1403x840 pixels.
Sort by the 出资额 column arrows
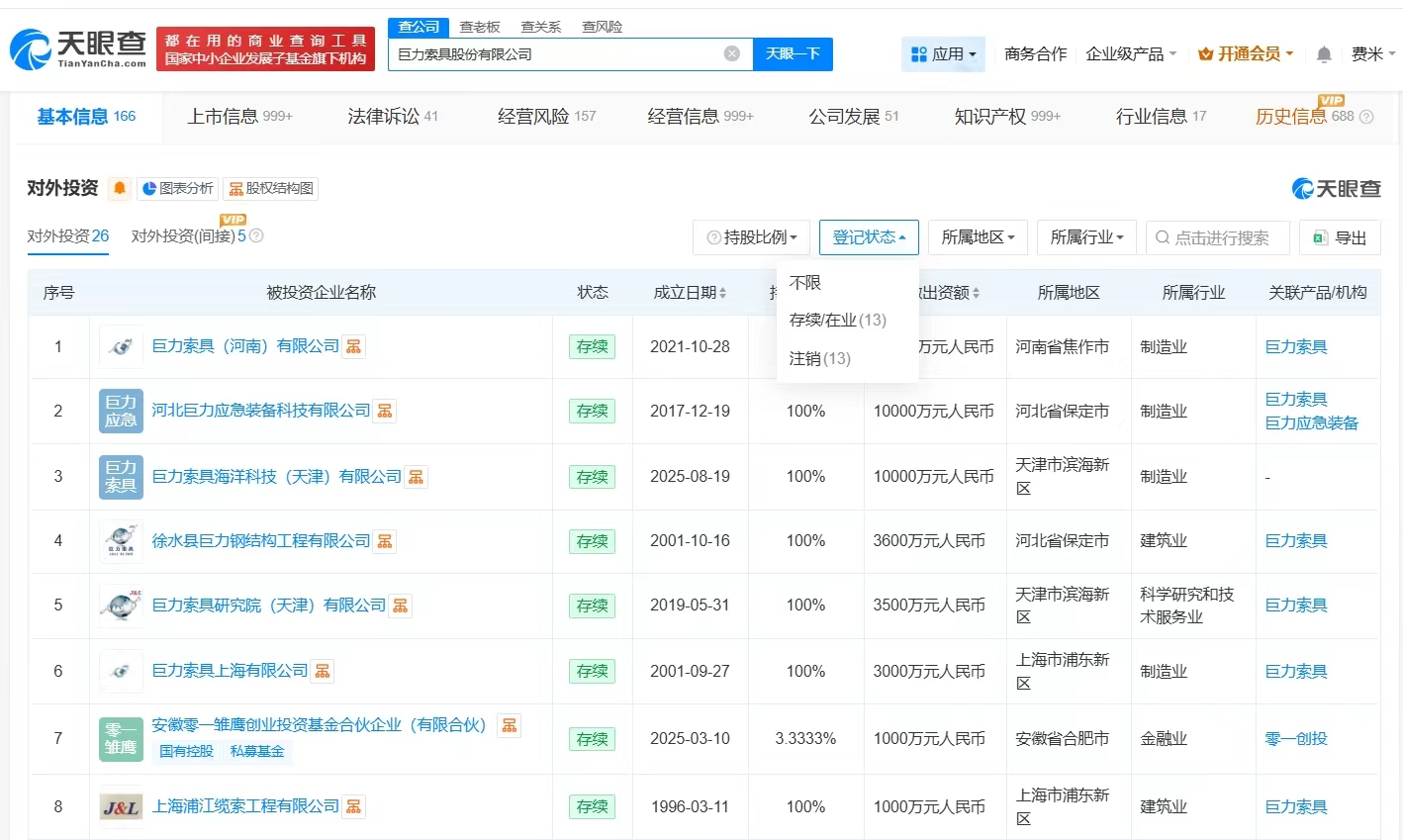click(976, 293)
